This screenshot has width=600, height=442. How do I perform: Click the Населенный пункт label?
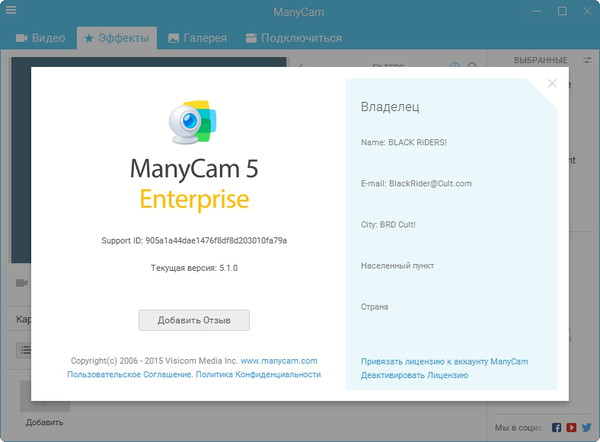[x=397, y=266]
